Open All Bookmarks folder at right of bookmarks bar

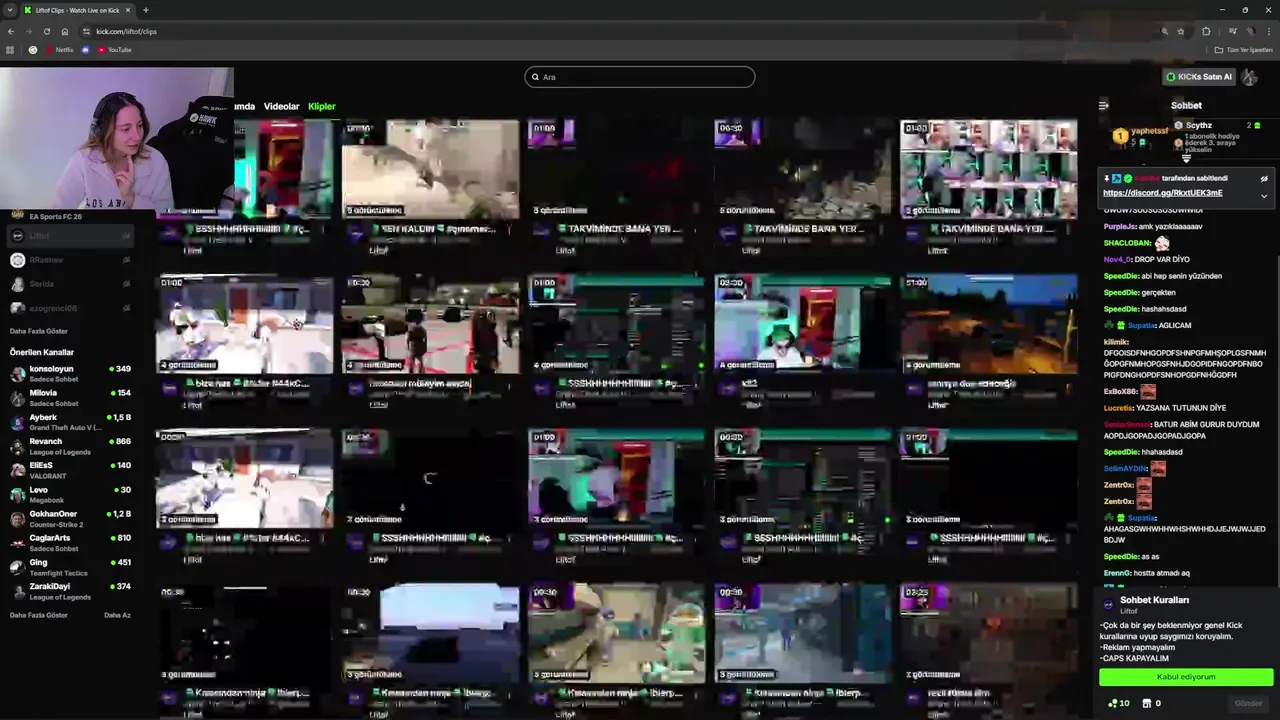click(1244, 50)
